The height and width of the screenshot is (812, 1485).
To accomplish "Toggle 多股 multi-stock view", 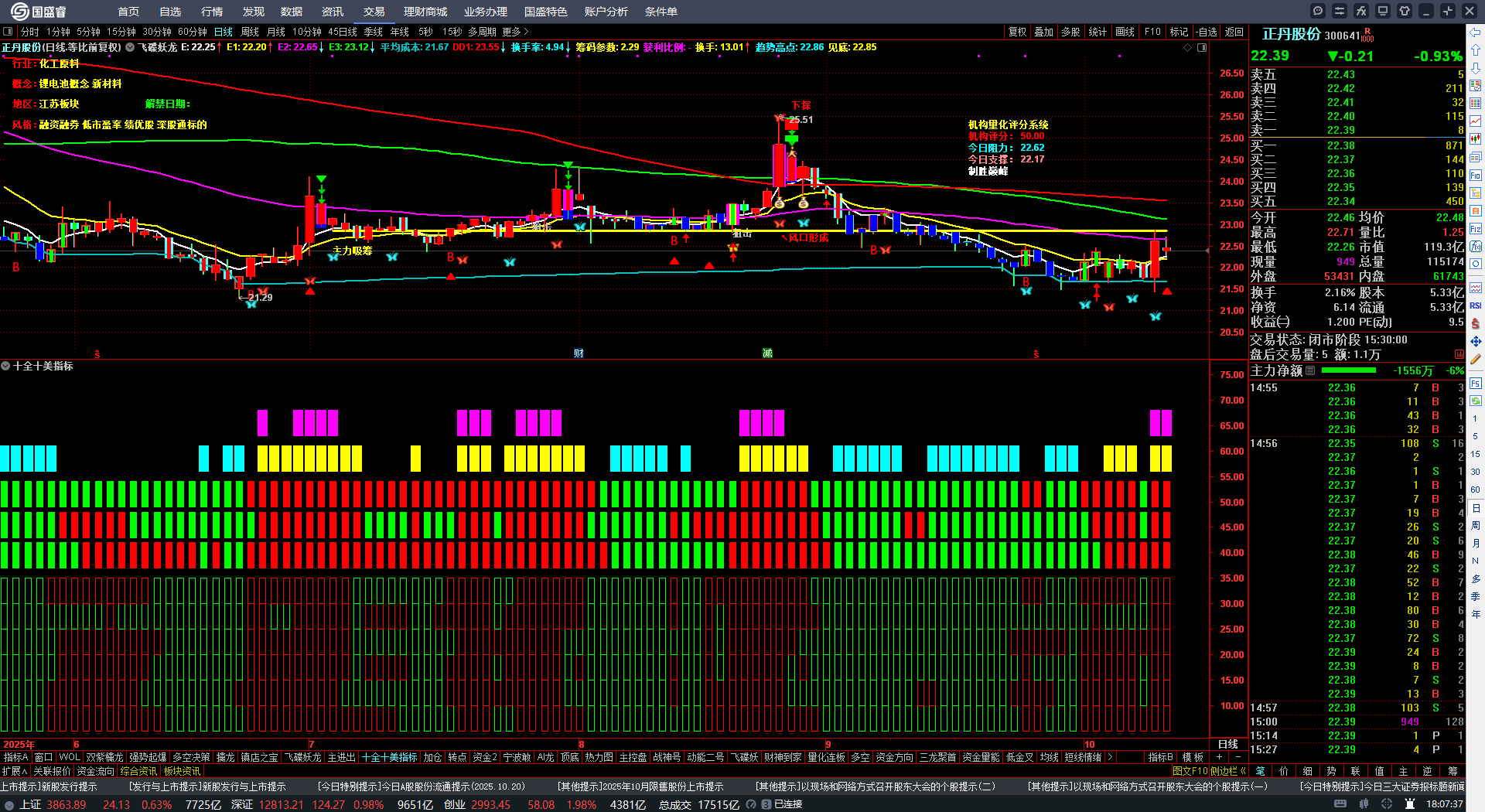I will click(x=1070, y=32).
